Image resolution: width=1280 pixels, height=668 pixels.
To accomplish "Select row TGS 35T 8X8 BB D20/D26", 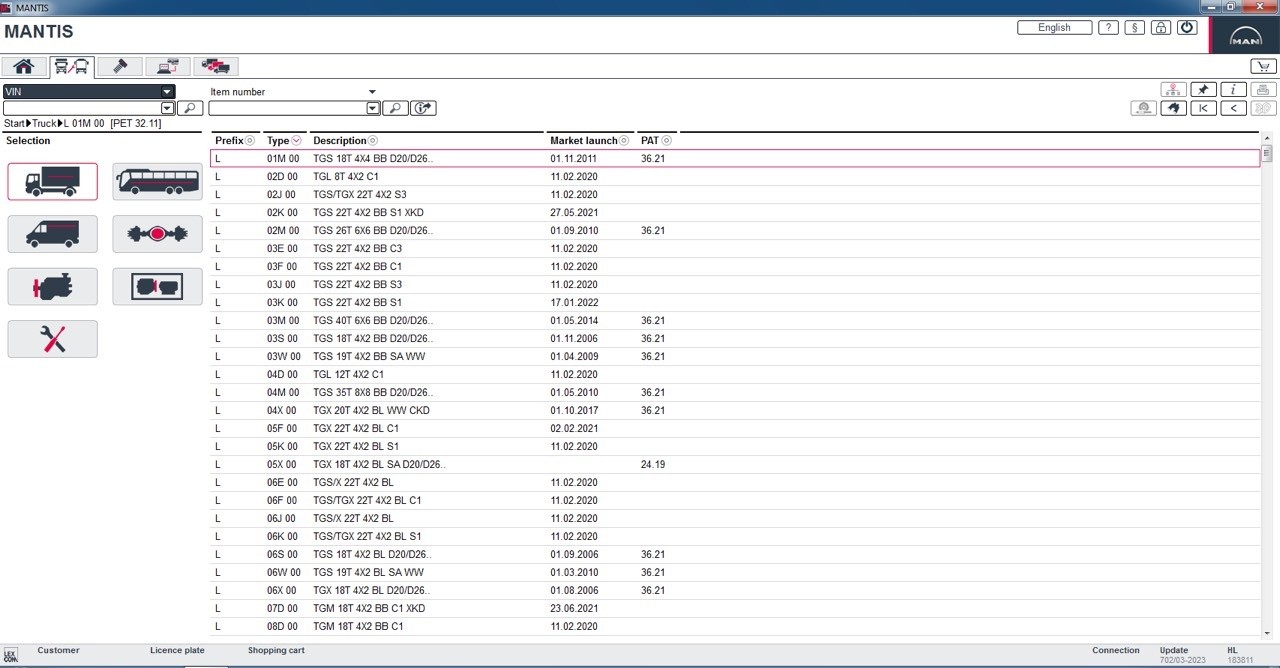I will [x=735, y=392].
